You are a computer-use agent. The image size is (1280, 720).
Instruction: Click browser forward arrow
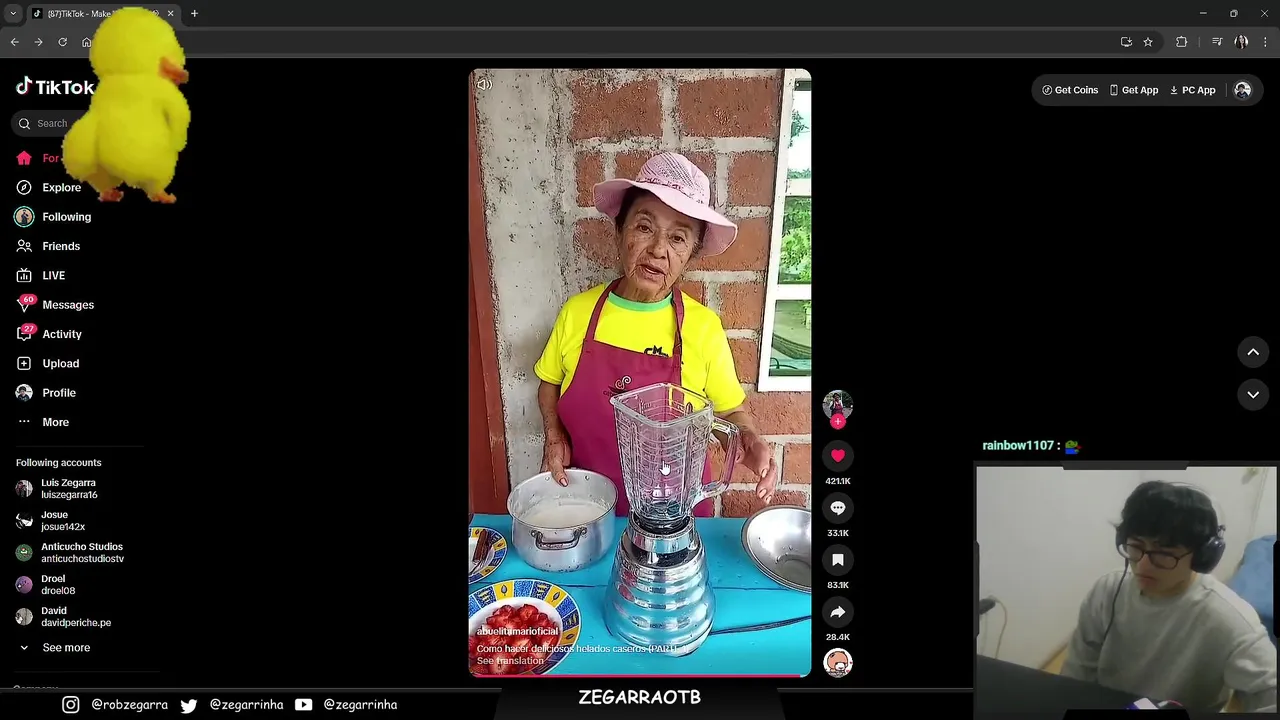pyautogui.click(x=38, y=42)
